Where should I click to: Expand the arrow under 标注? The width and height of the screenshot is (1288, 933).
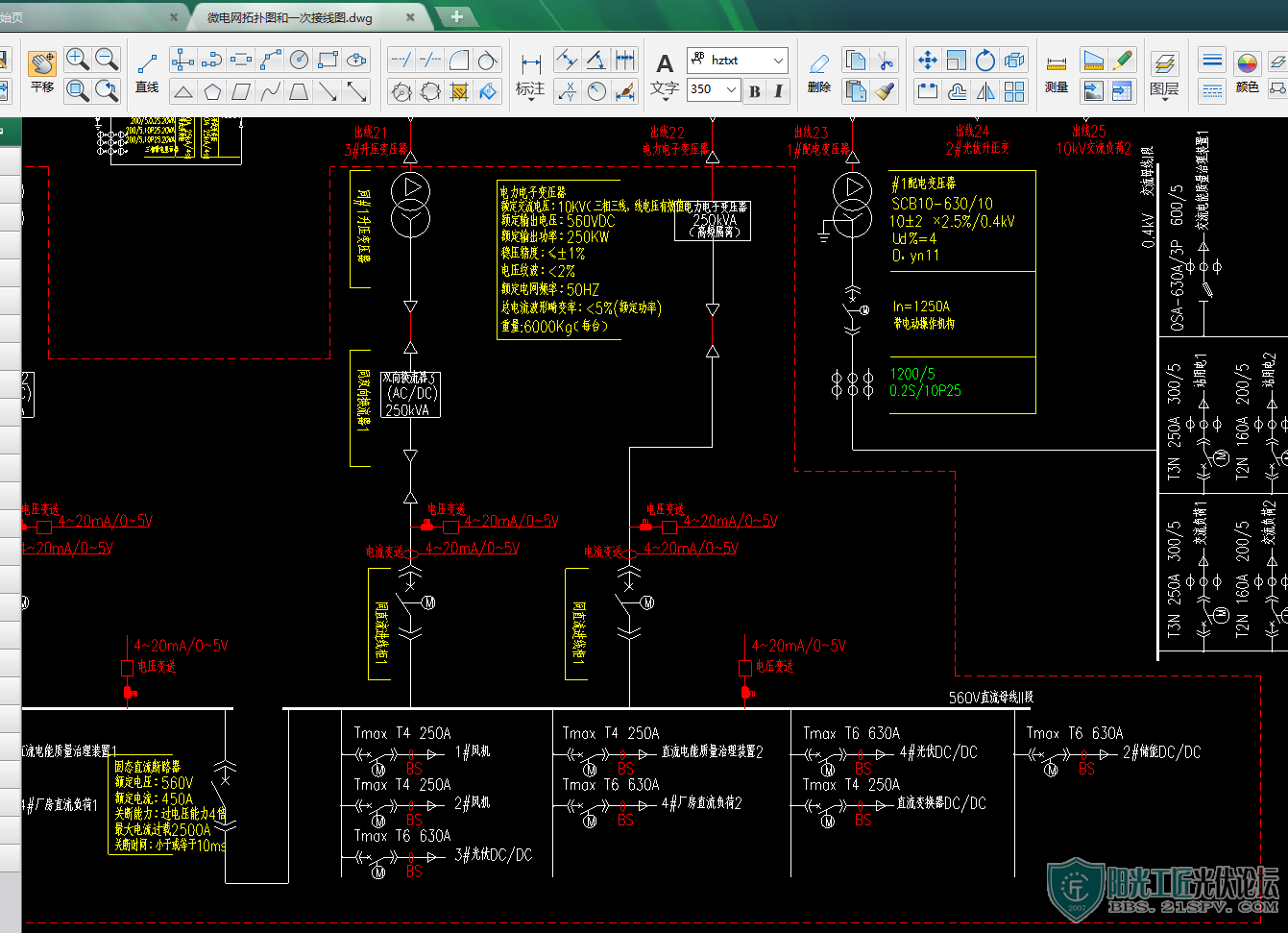(x=531, y=100)
